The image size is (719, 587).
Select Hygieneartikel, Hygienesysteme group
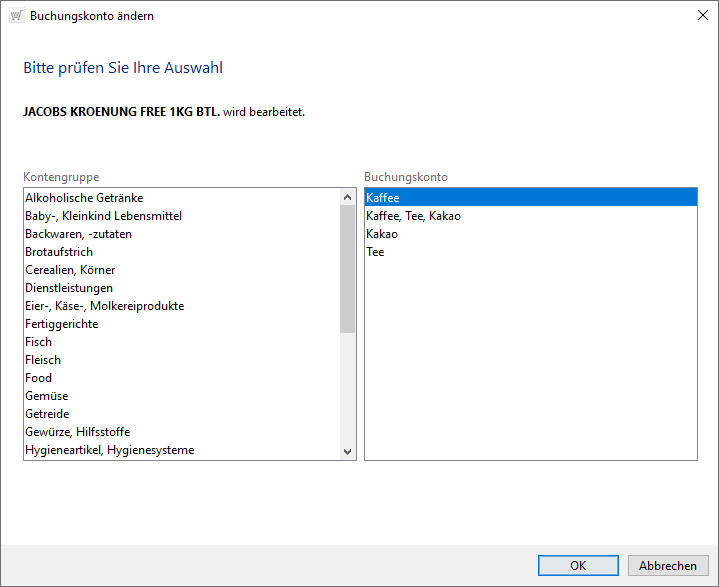[x=109, y=450]
